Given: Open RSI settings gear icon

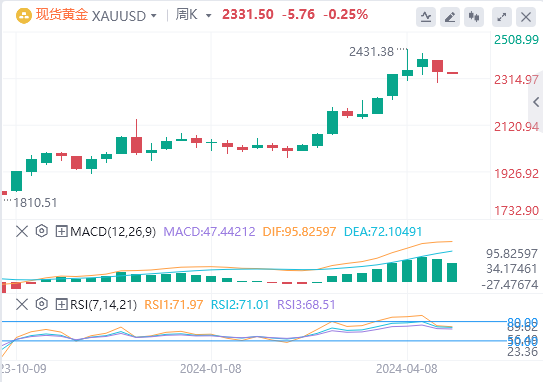Looking at the screenshot, I should point(42,304).
